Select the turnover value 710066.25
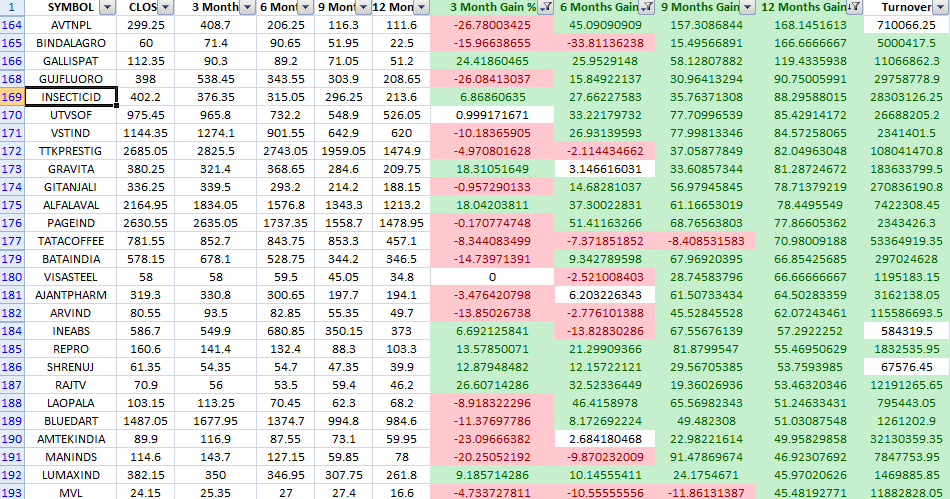The image size is (950, 499). [x=906, y=25]
